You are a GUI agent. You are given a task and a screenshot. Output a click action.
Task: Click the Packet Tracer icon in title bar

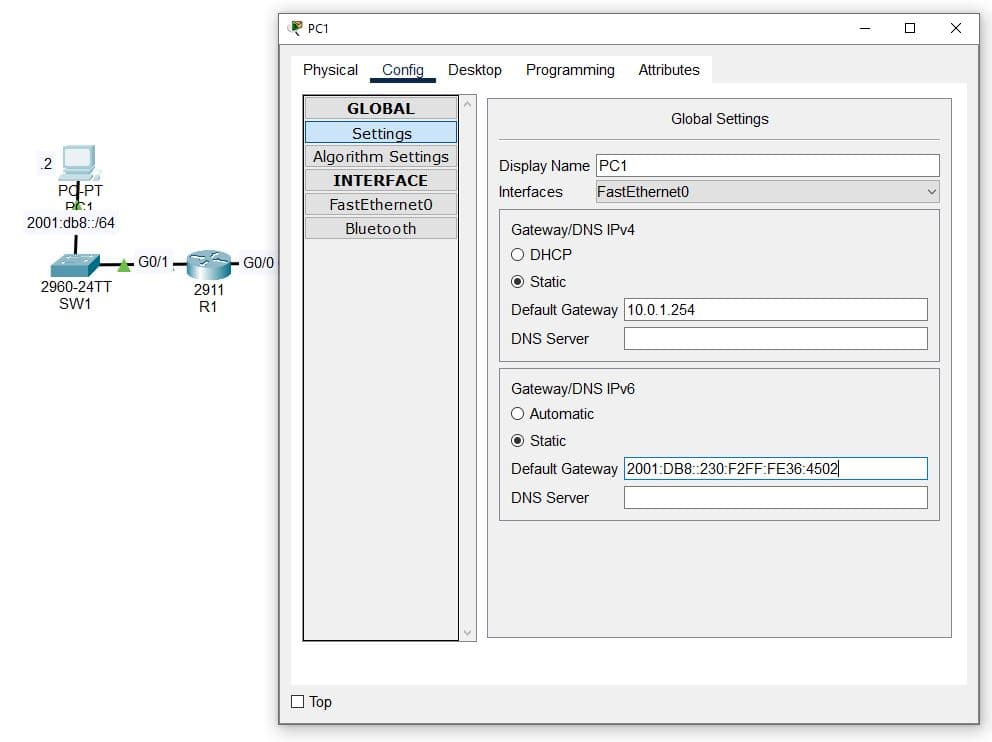point(295,28)
